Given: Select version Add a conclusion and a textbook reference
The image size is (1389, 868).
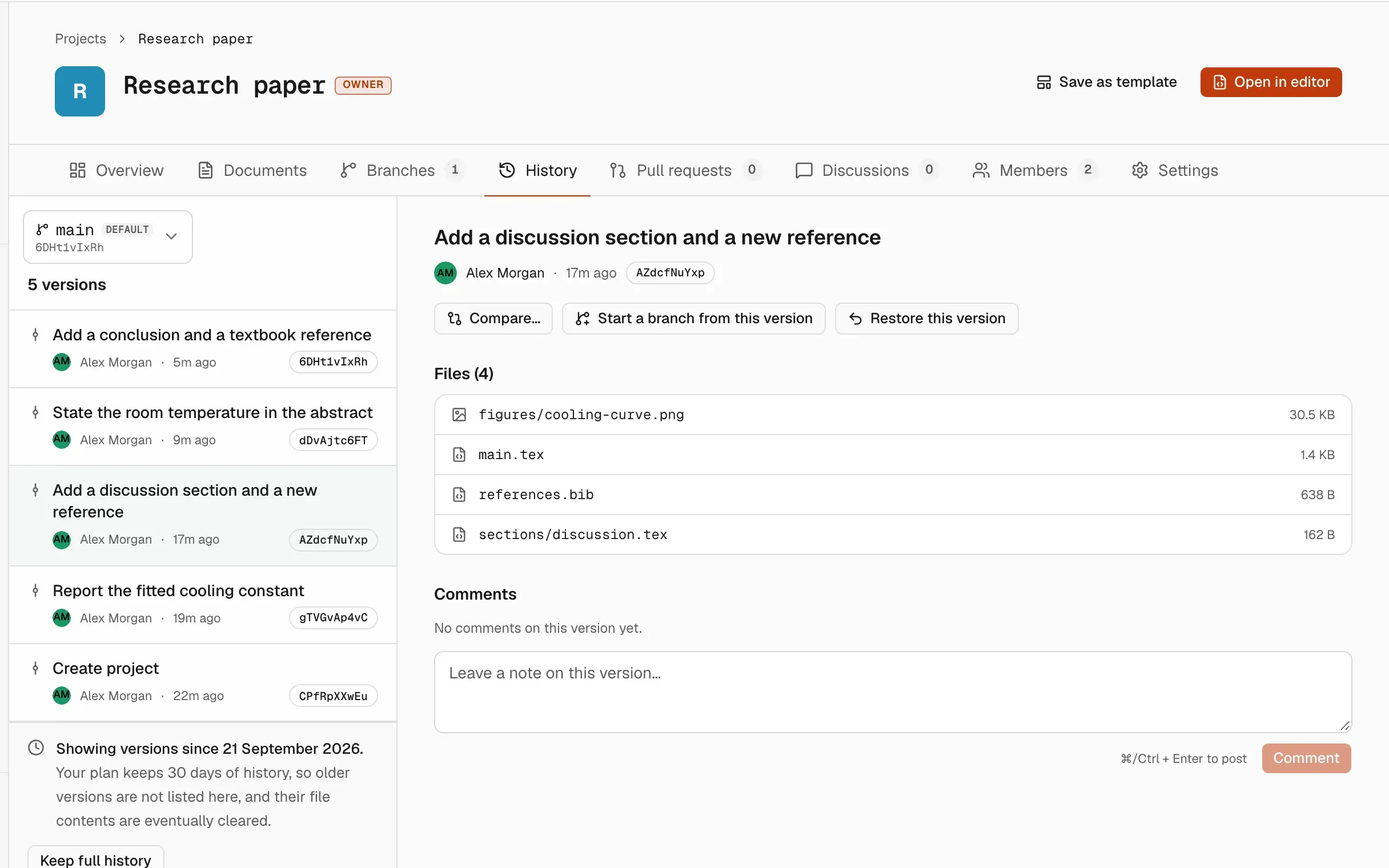Looking at the screenshot, I should pyautogui.click(x=203, y=349).
